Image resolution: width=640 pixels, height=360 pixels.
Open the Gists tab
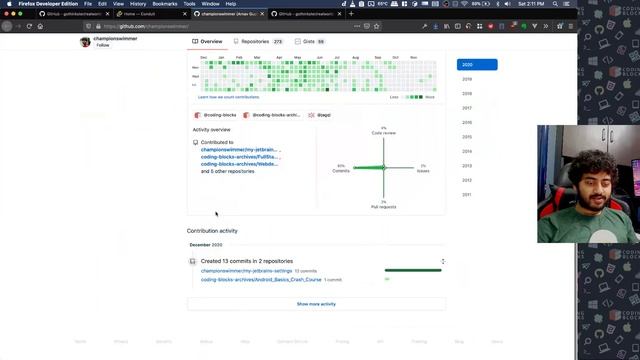click(310, 42)
